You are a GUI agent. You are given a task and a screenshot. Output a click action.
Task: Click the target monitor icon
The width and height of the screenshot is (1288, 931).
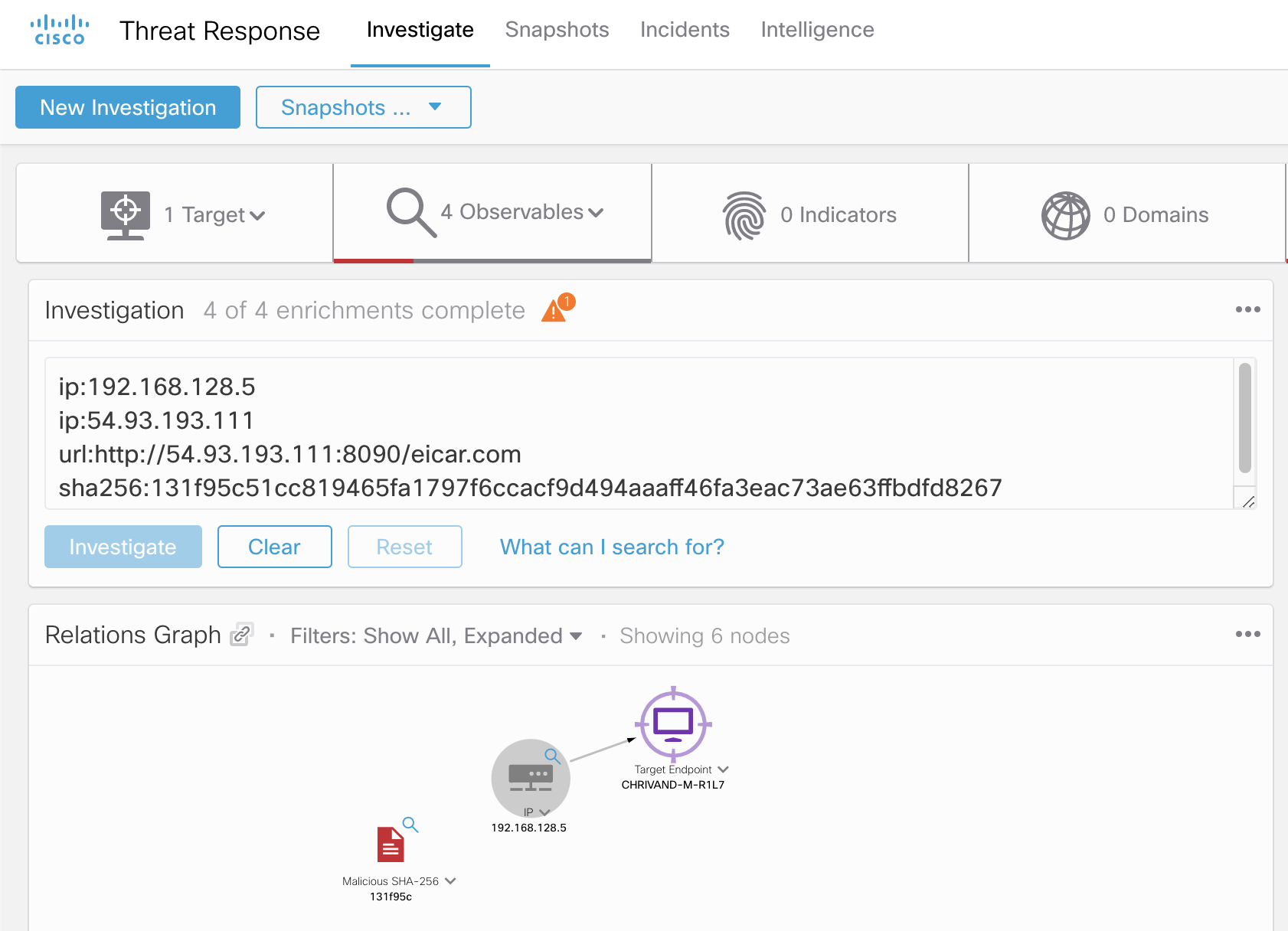tap(126, 215)
